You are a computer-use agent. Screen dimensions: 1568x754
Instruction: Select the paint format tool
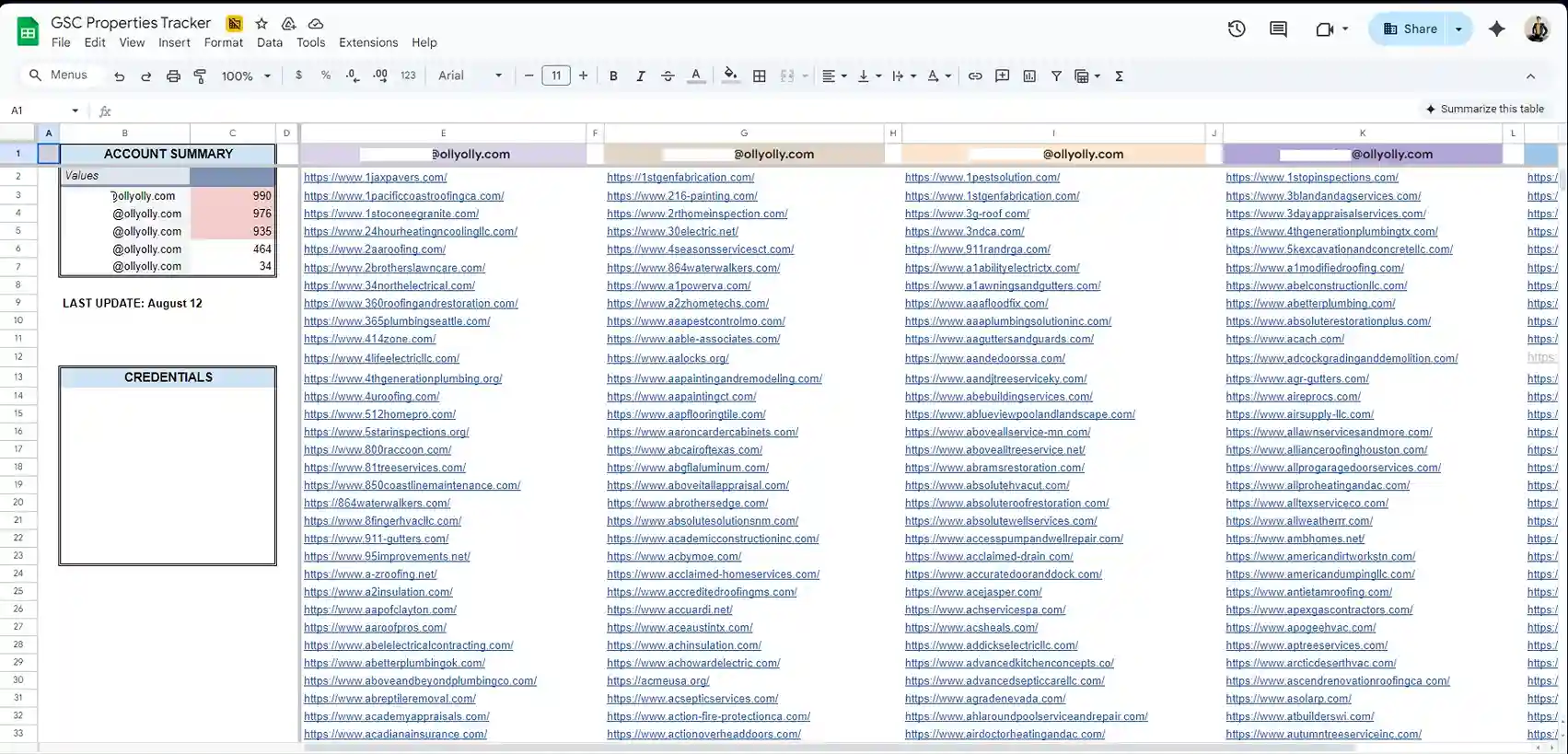pyautogui.click(x=200, y=76)
